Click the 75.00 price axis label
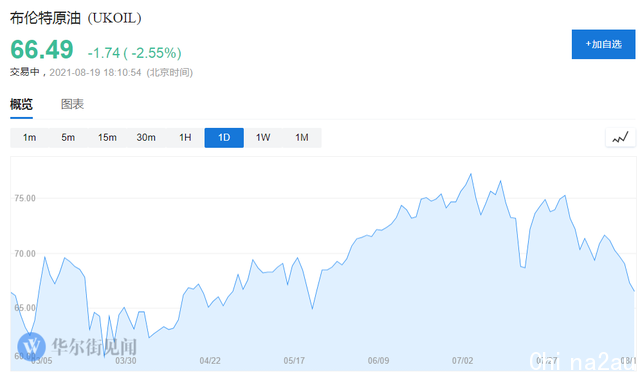640x374 pixels. (x=25, y=198)
